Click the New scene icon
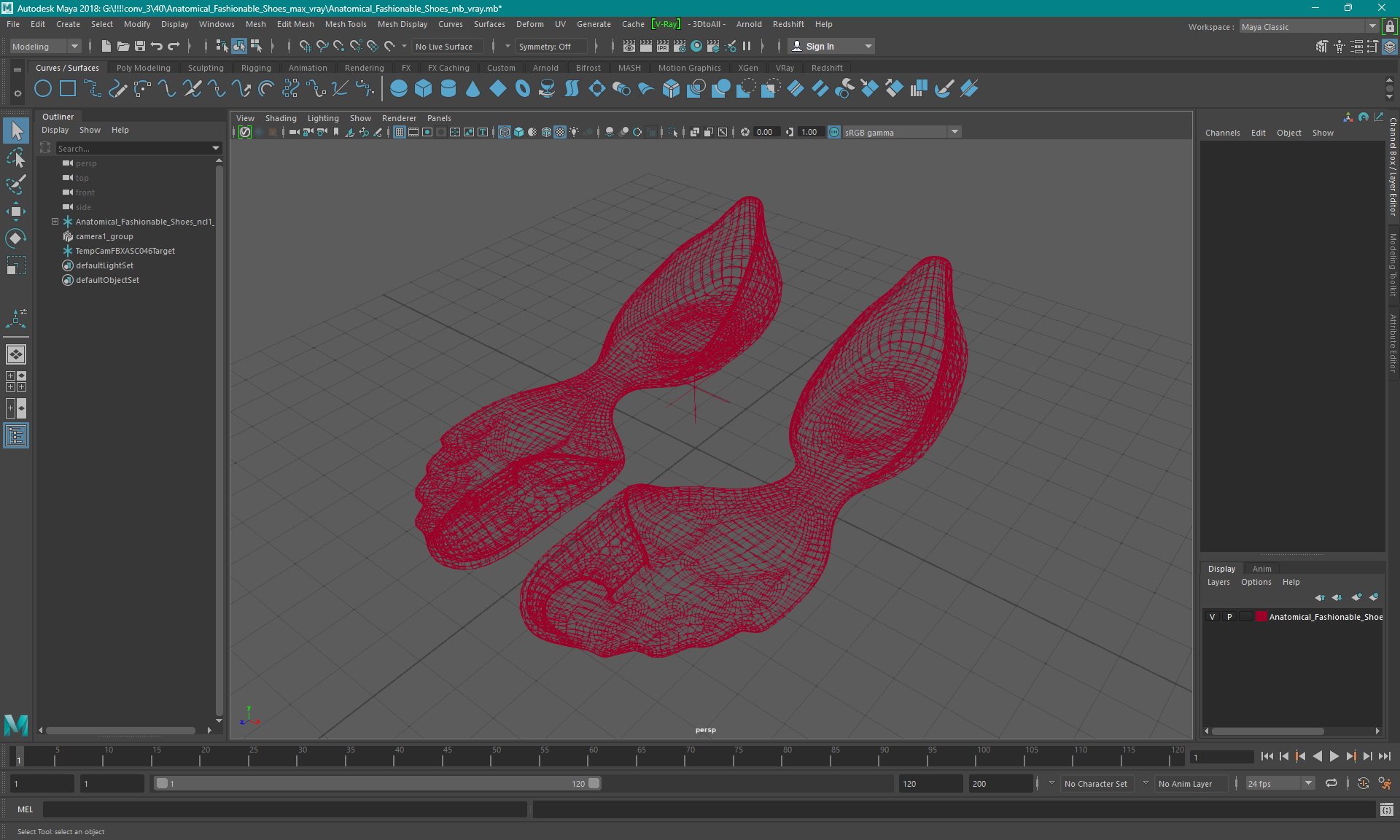Screen dimensions: 1400x840 click(106, 46)
